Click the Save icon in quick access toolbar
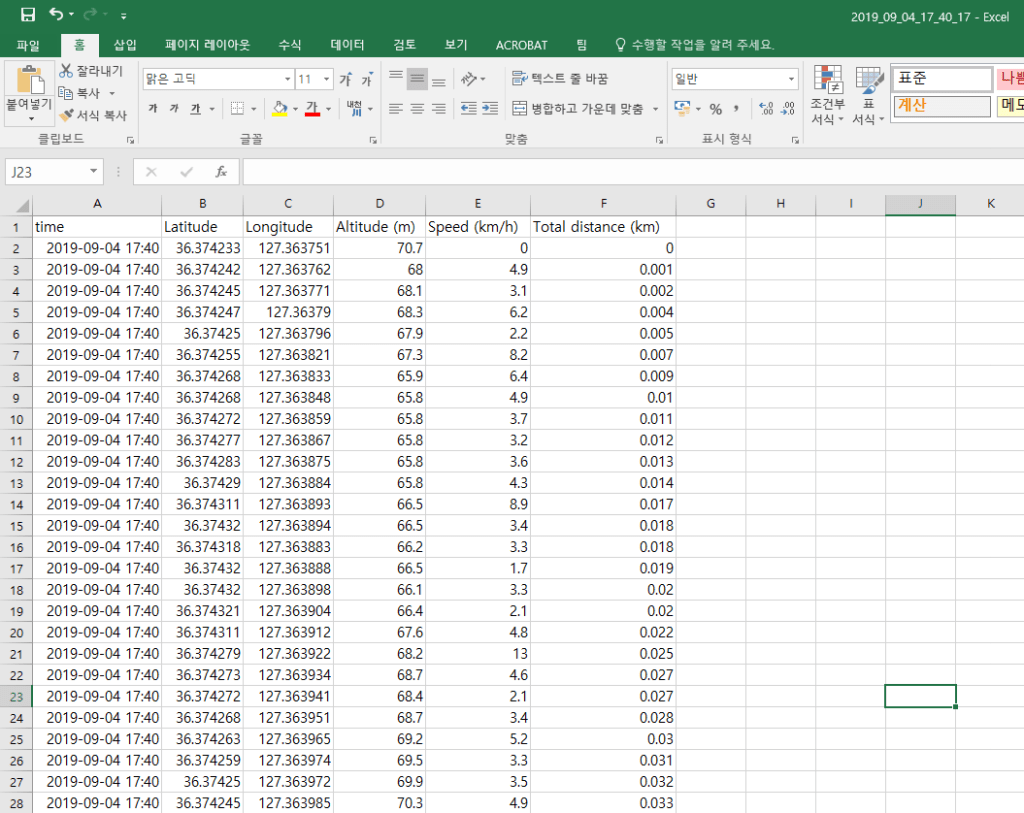The width and height of the screenshot is (1024, 813). (27, 15)
